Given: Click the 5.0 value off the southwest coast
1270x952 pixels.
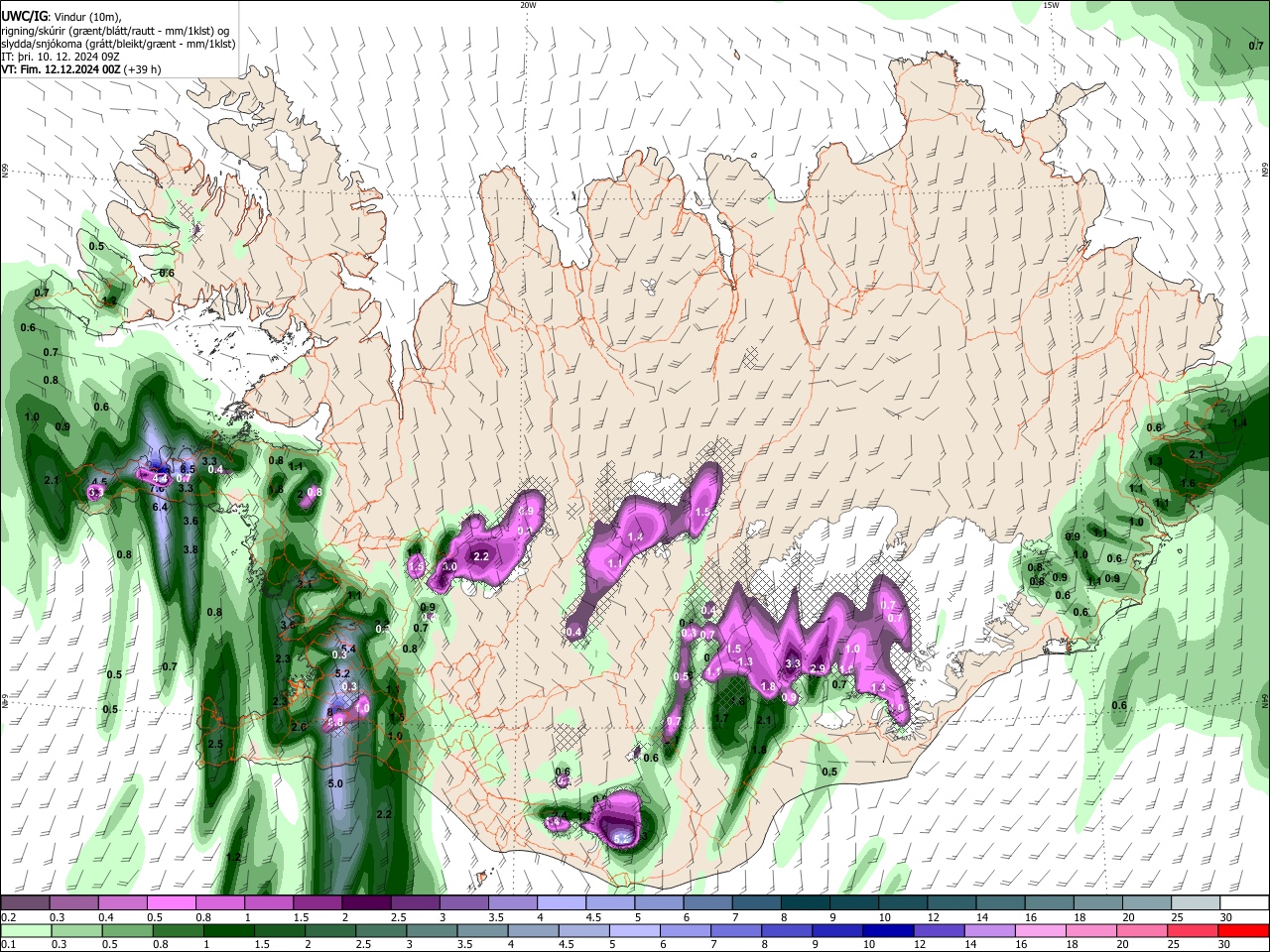Looking at the screenshot, I should (335, 783).
